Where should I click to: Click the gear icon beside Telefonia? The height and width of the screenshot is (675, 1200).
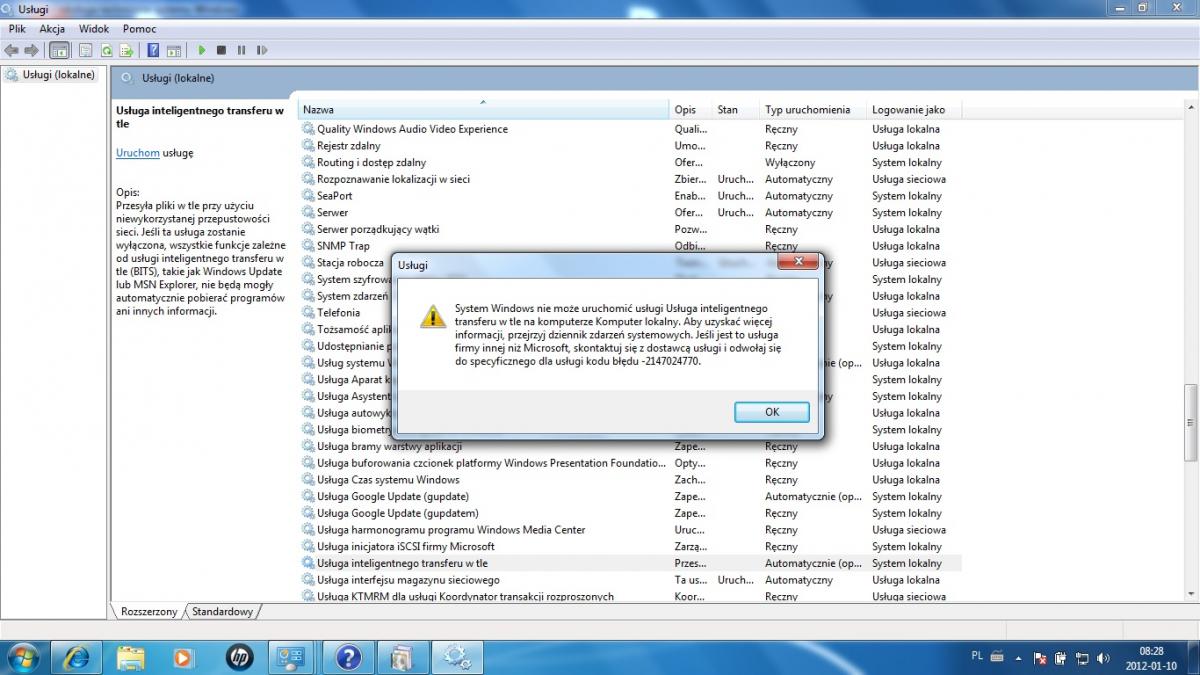coord(308,313)
